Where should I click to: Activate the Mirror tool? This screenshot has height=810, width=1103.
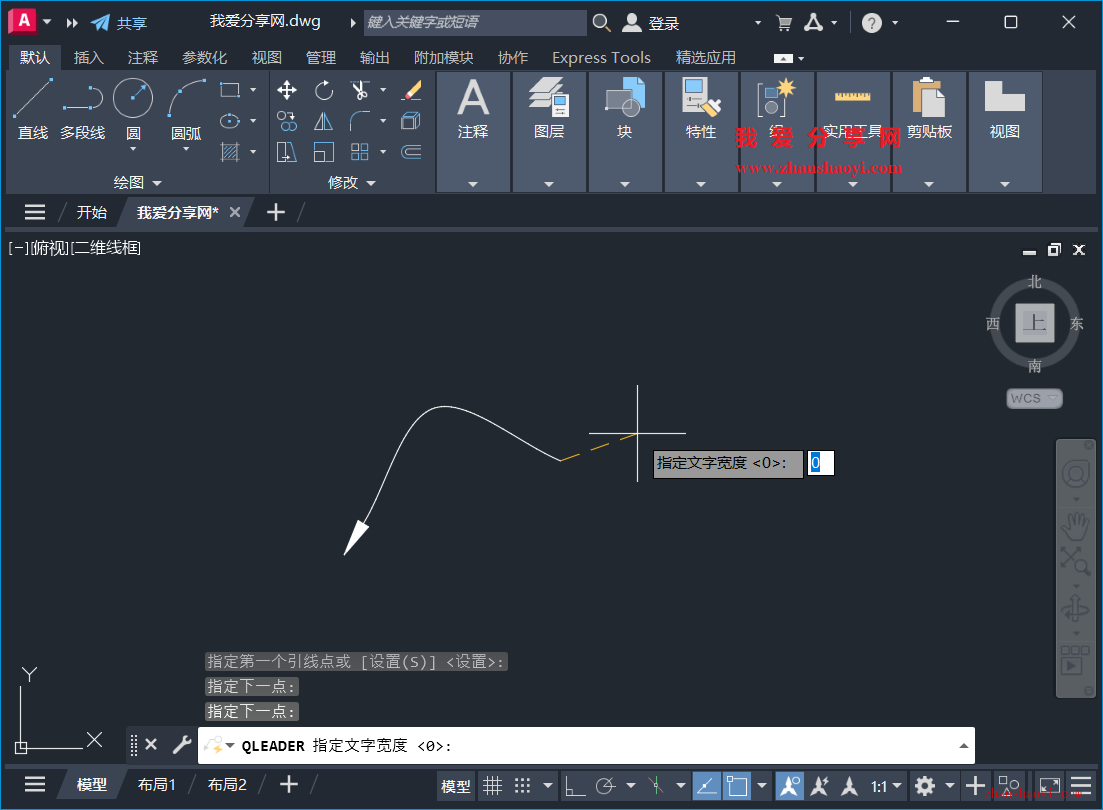tap(324, 121)
